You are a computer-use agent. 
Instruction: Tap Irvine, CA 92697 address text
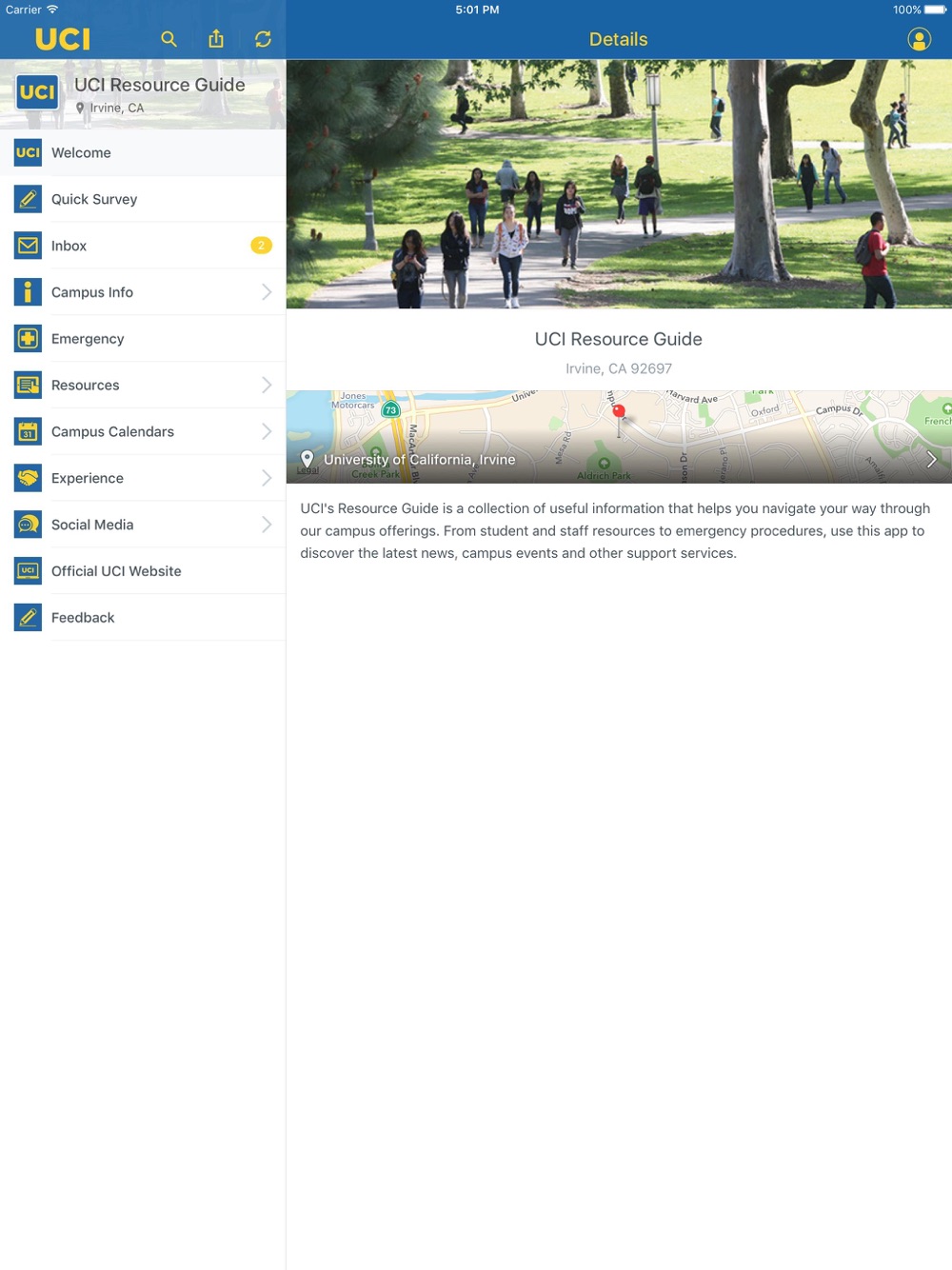(x=619, y=368)
